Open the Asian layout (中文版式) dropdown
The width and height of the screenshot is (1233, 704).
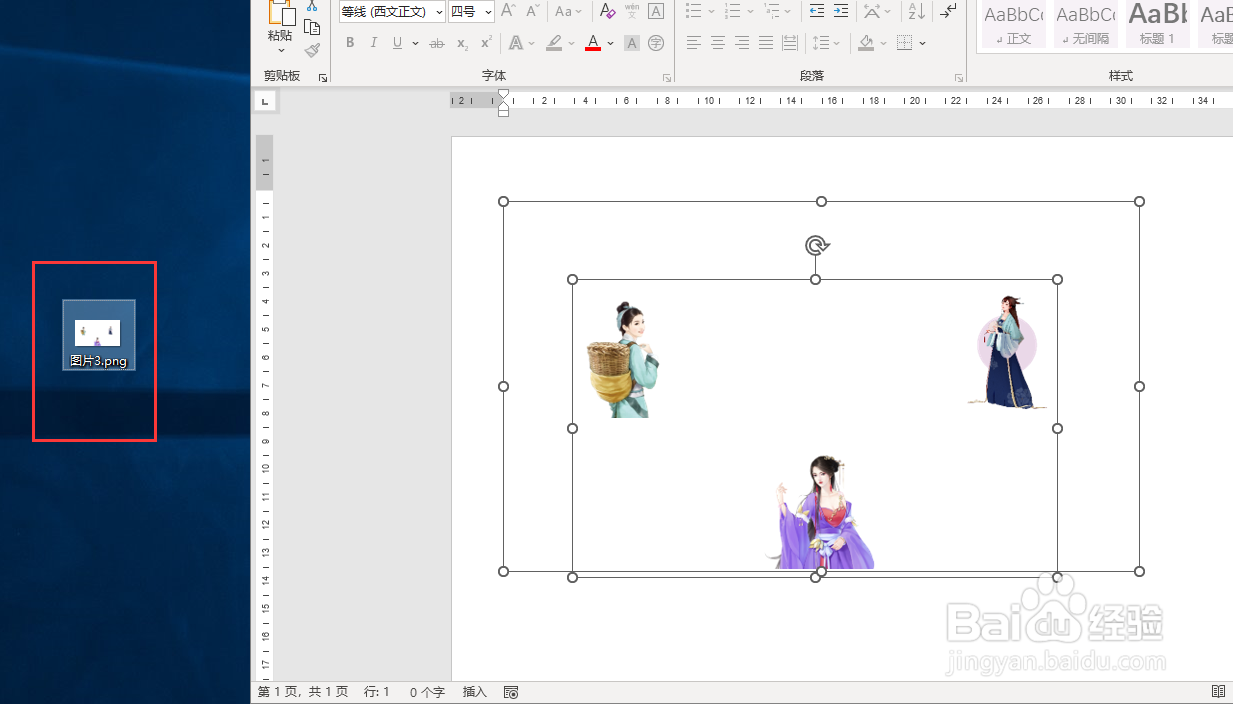tap(878, 11)
